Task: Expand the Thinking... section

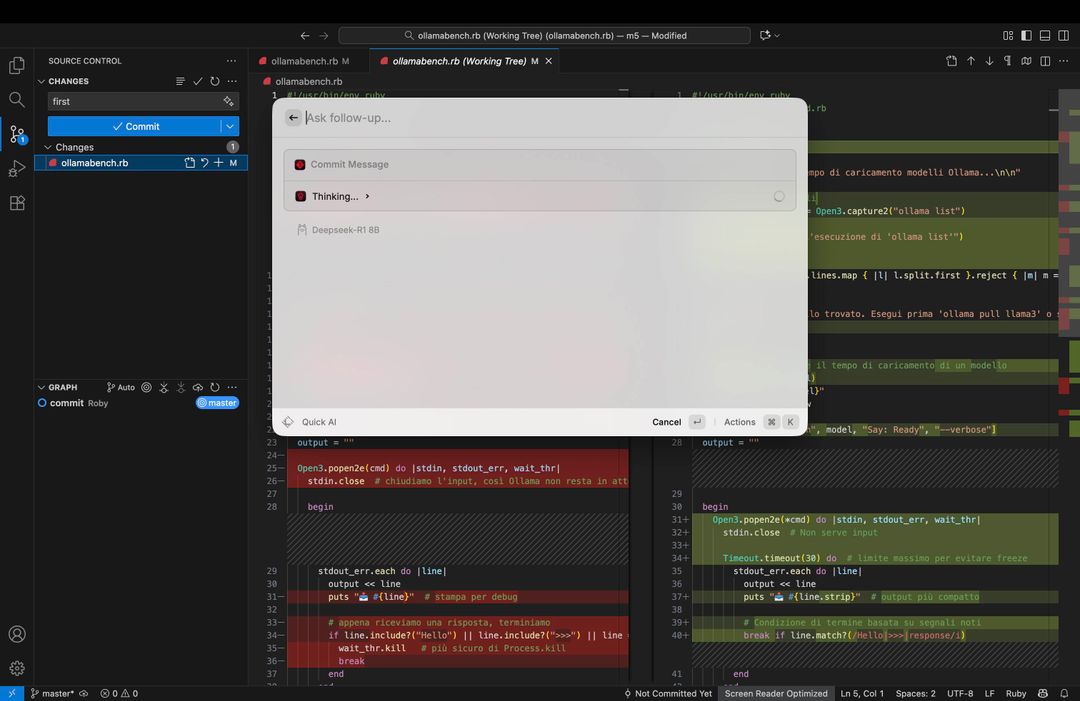Action: 341,197
